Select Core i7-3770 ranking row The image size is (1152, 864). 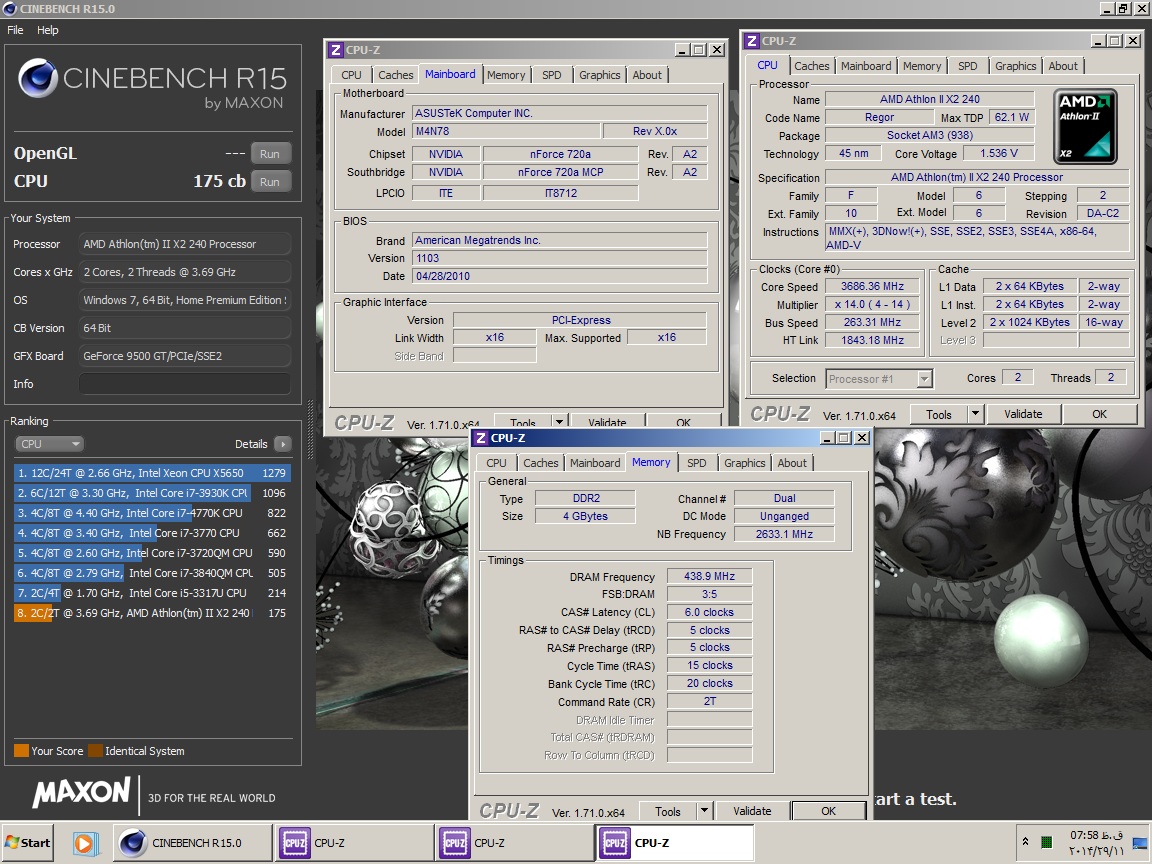point(152,533)
